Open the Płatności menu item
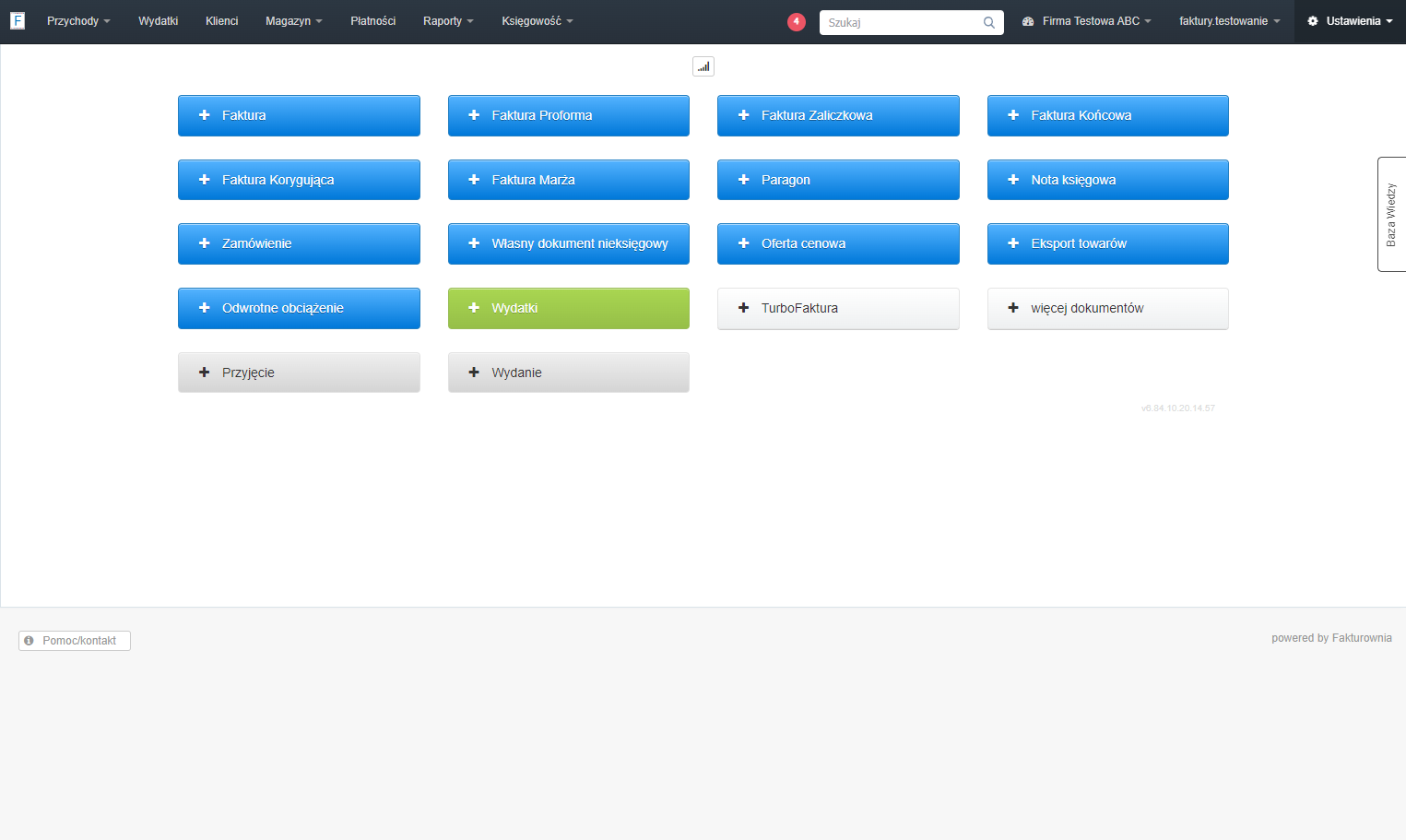Viewport: 1406px width, 840px height. coord(373,21)
